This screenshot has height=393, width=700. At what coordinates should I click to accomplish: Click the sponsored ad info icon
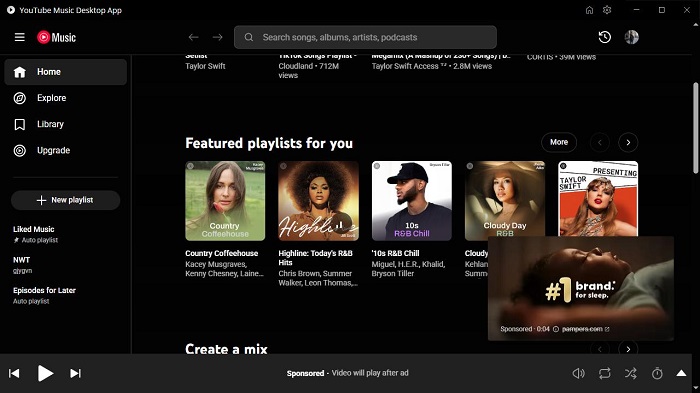click(x=556, y=329)
